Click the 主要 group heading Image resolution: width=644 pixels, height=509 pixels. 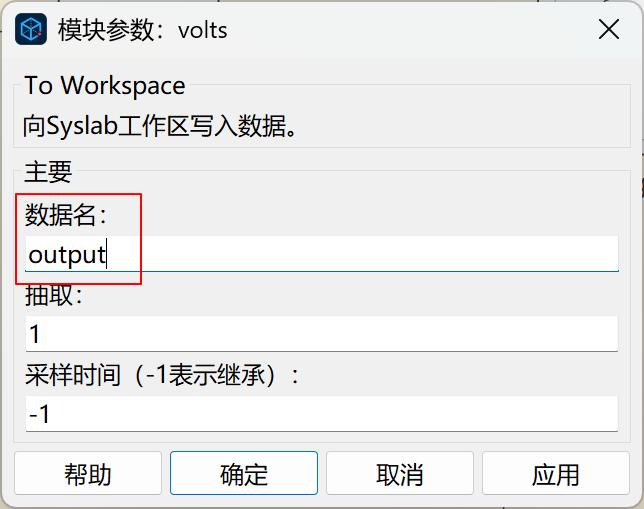pyautogui.click(x=48, y=172)
